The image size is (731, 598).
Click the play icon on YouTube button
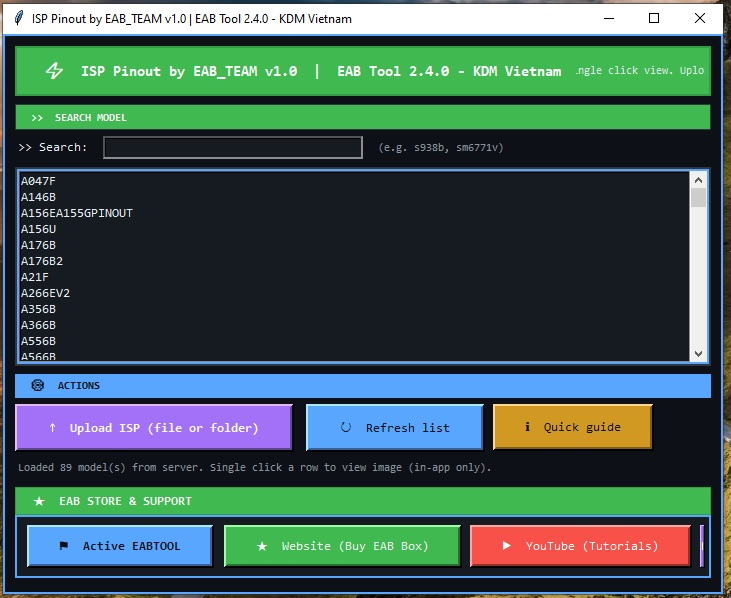pos(506,546)
